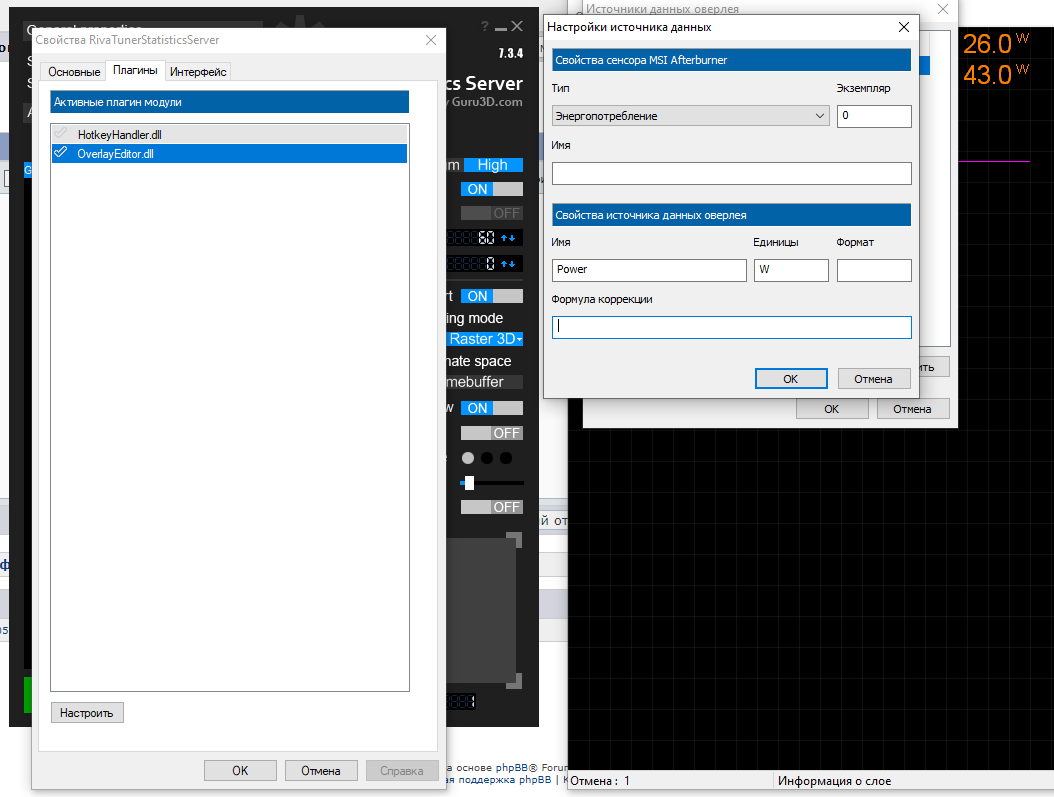Image resolution: width=1054 pixels, height=797 pixels.
Task: Open the Тип dropdown showing Энергопотребление
Action: [690, 116]
